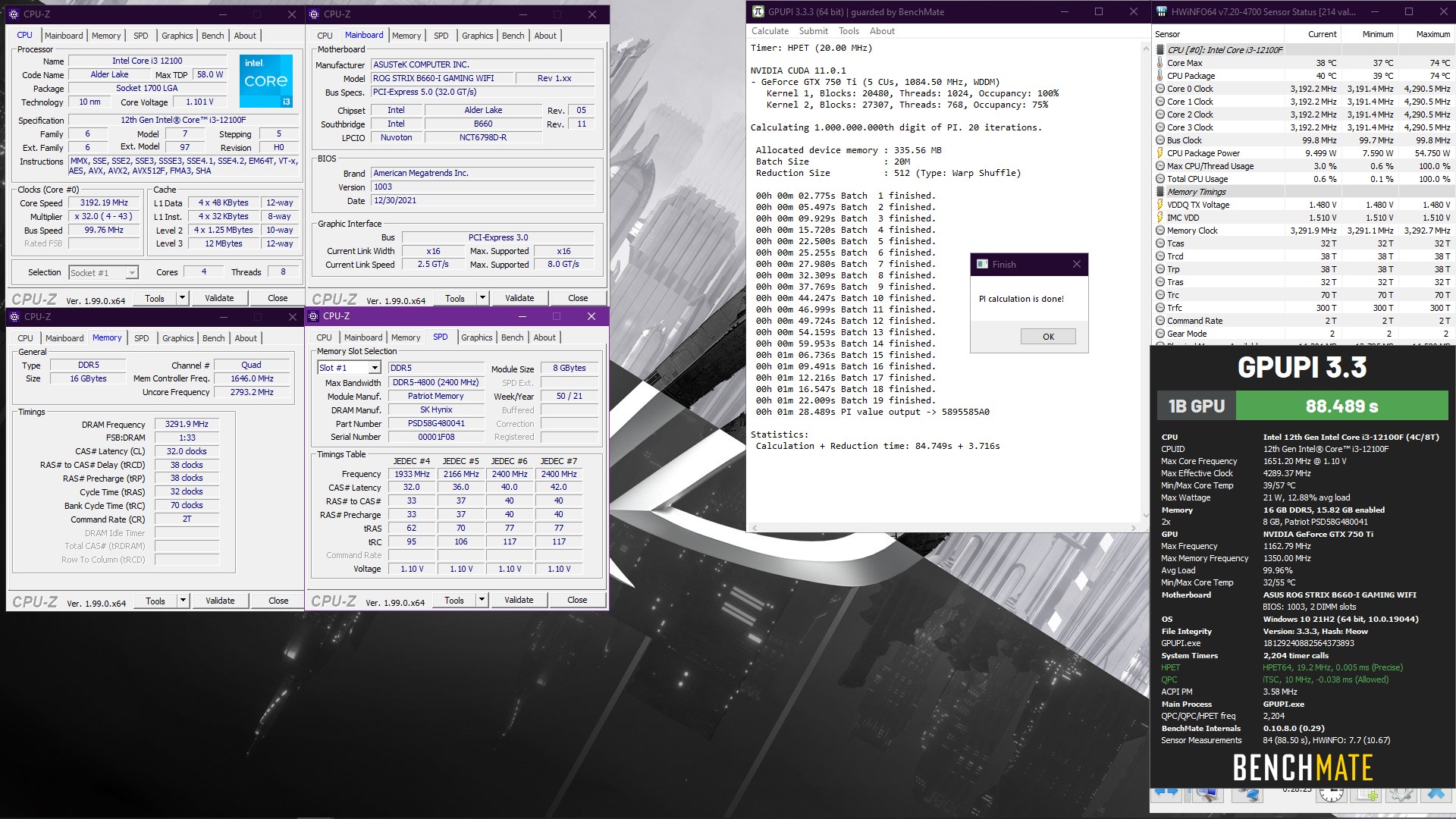Click the GPUPI horizontal scrollbar right arrow
1456x819 pixels.
click(1134, 528)
